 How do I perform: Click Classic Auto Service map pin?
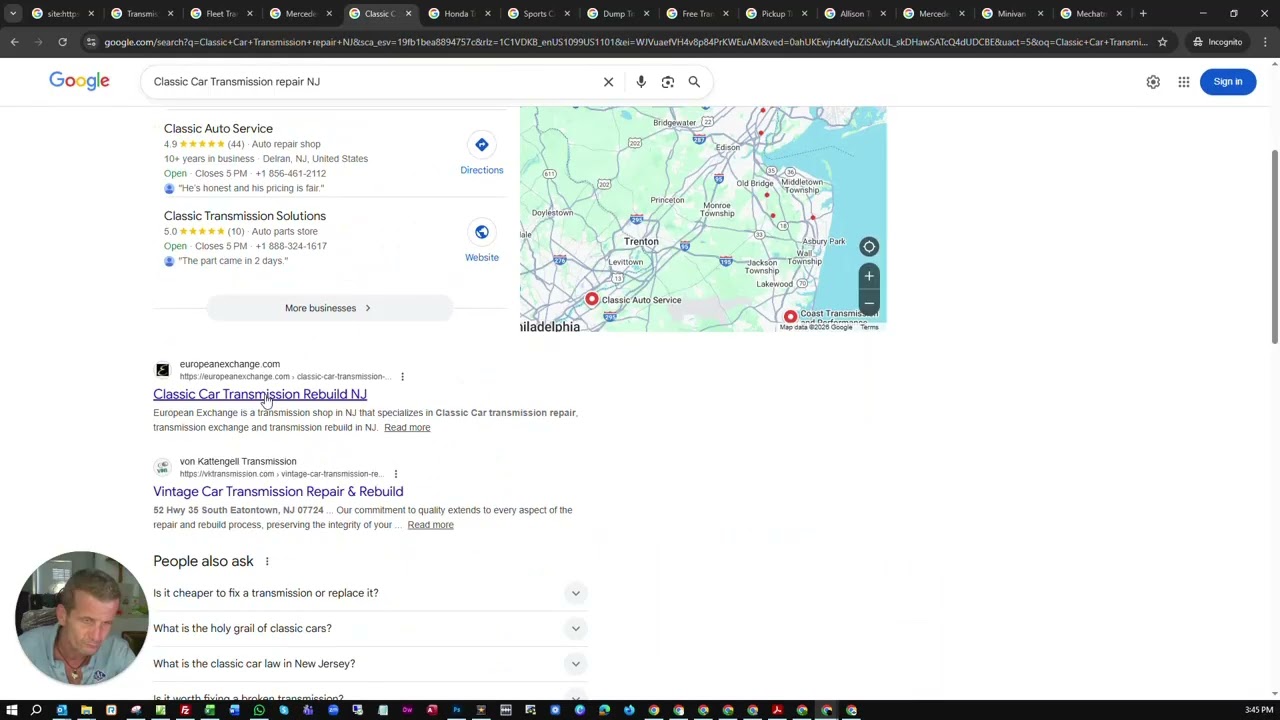592,299
